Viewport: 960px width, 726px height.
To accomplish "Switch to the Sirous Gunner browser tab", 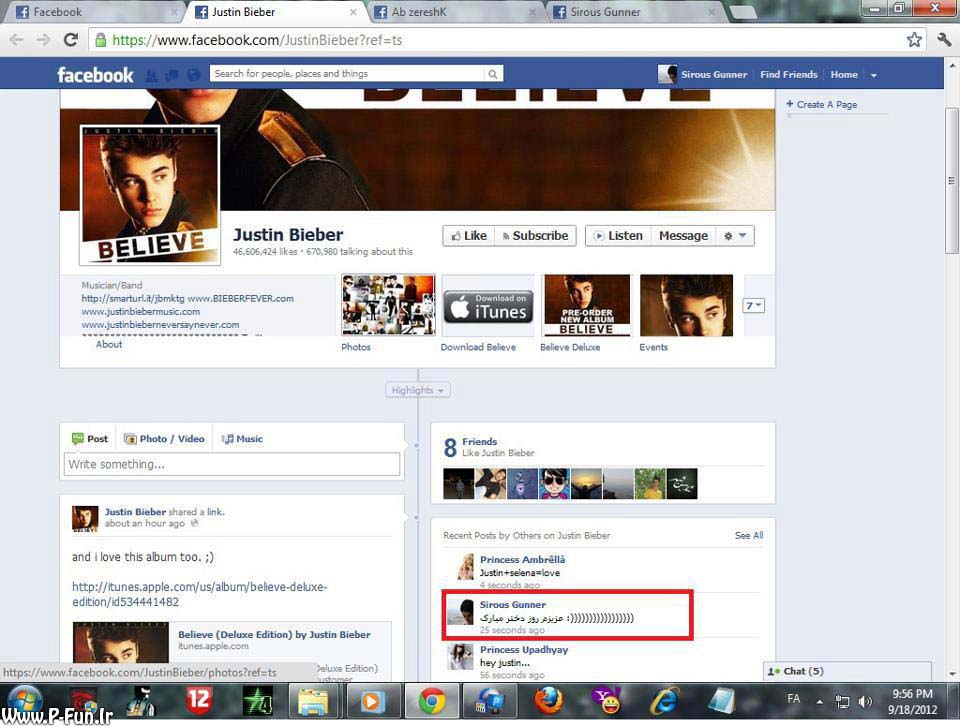I will 634,12.
